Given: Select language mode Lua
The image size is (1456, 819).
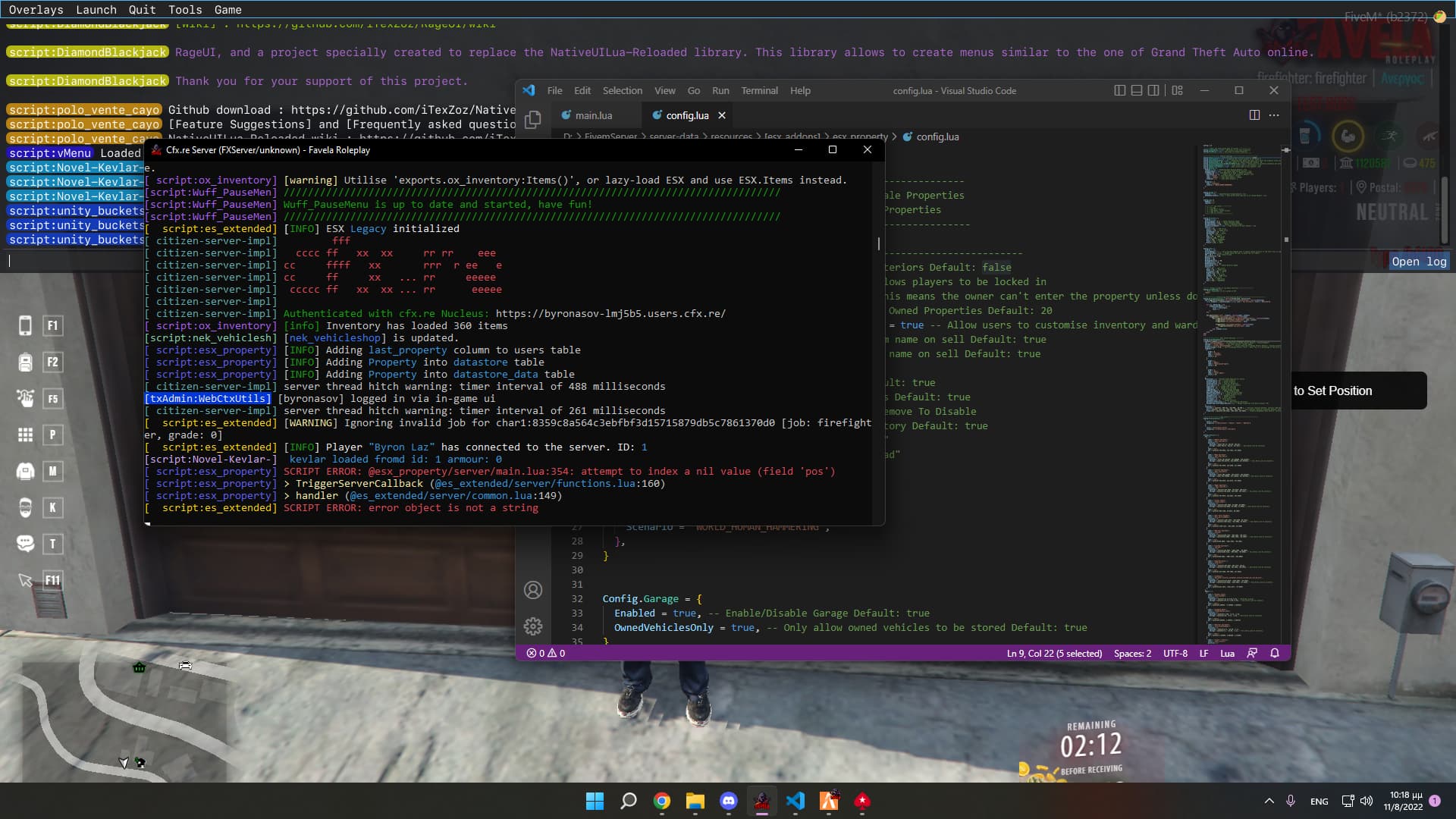Looking at the screenshot, I should coord(1227,653).
